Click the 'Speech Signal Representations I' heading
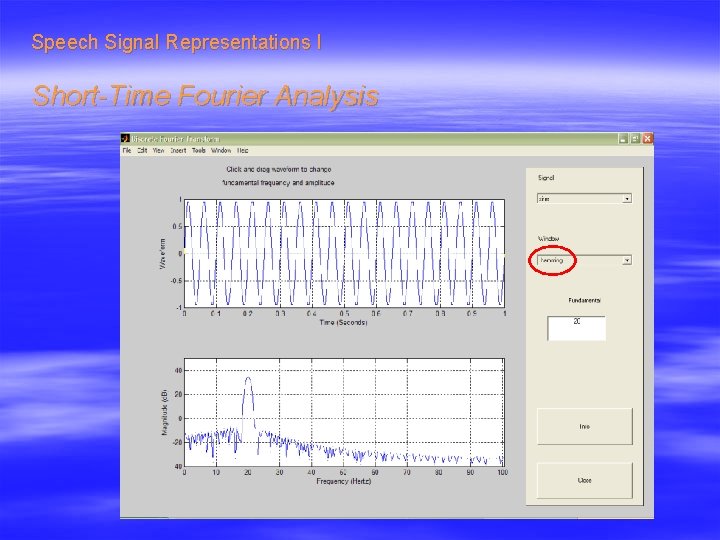Viewport: 720px width, 540px height. pos(176,42)
